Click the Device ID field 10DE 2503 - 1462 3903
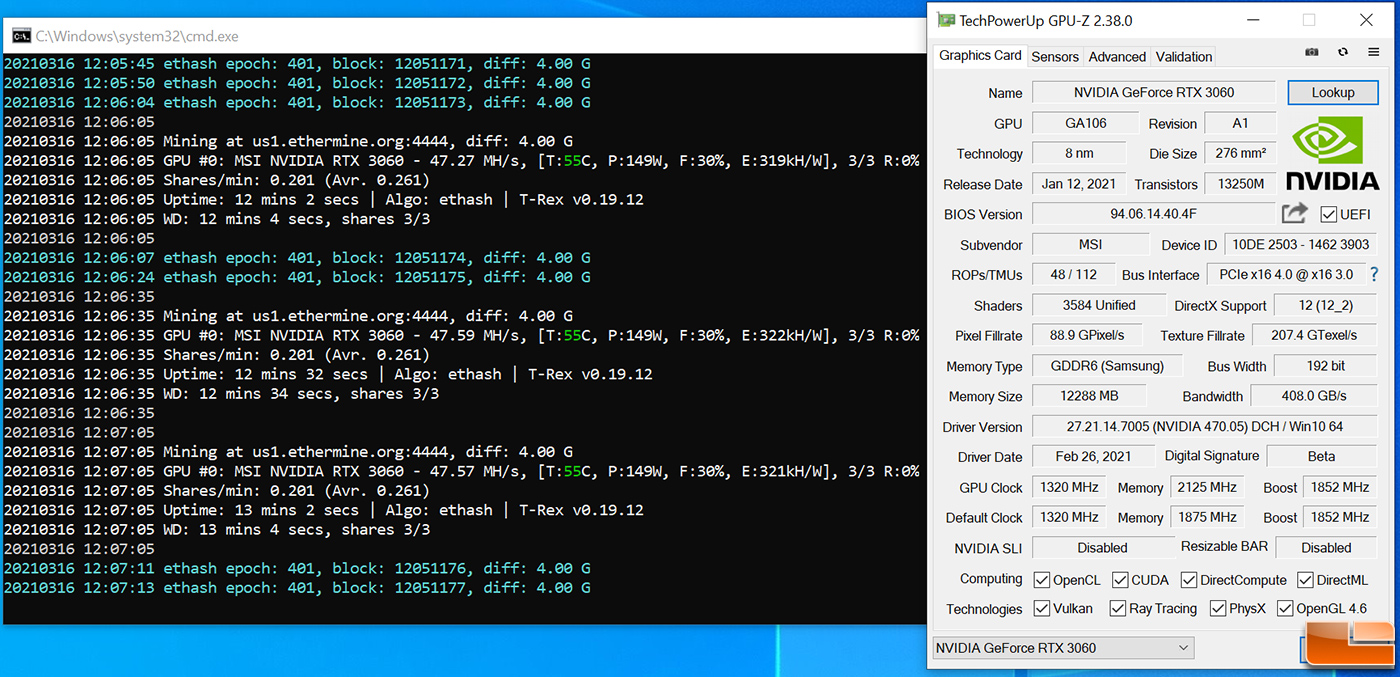The image size is (1400, 677). 1300,245
